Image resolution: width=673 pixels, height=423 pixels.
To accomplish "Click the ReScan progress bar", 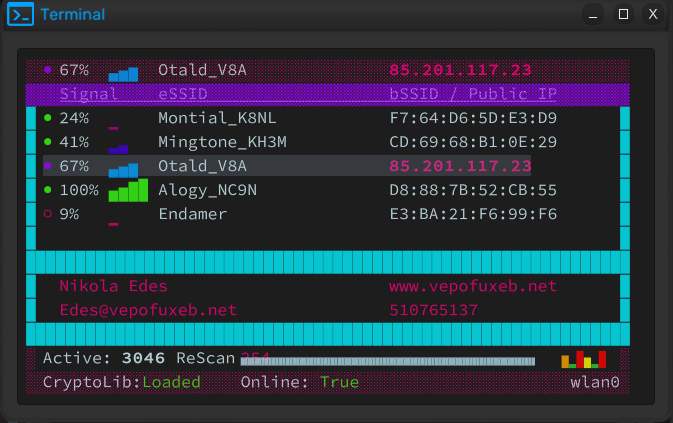I will click(388, 361).
